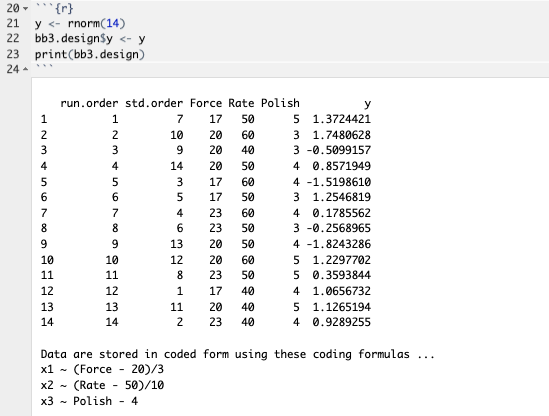Click the formula 'x2 ~ (Rate - 50)/10'
This screenshot has height=416, width=549.
102,386
